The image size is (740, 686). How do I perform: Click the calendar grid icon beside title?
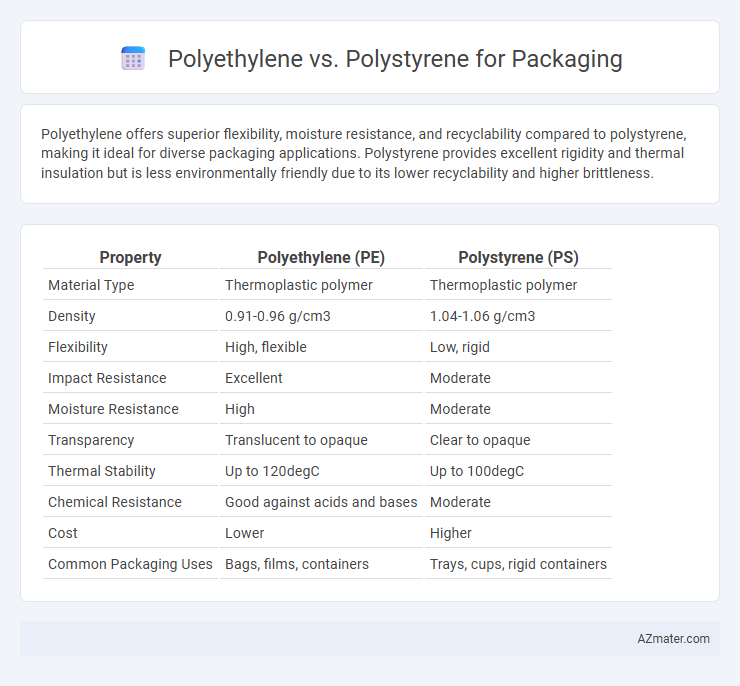[133, 59]
